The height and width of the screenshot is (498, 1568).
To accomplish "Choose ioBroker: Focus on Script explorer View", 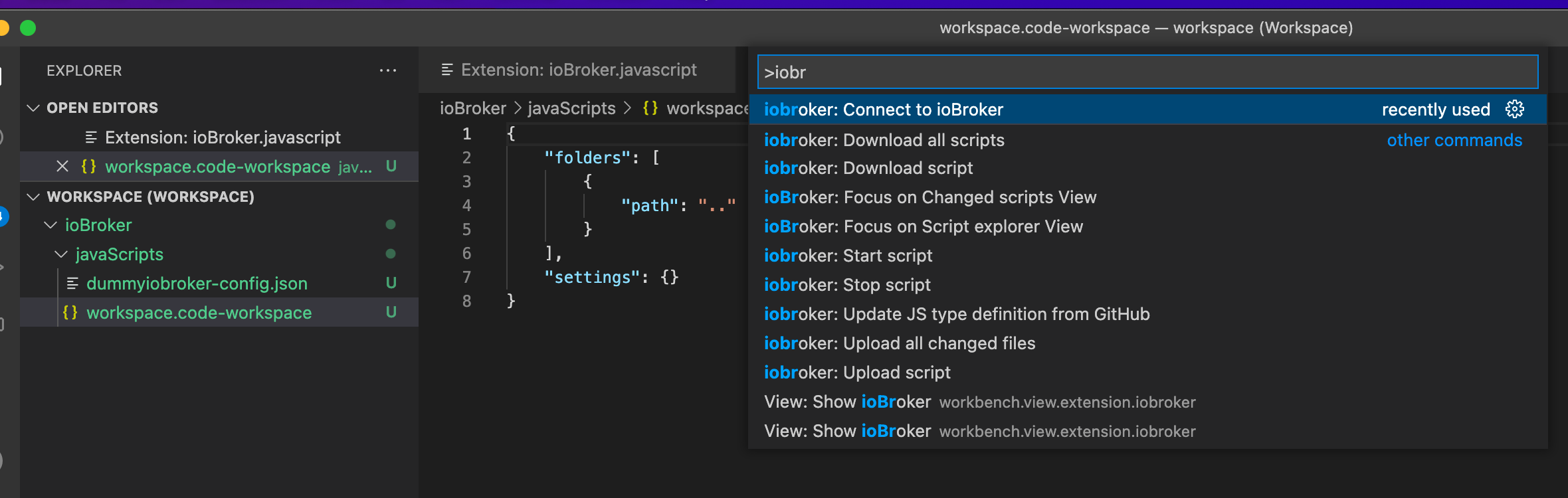I will [1147, 226].
